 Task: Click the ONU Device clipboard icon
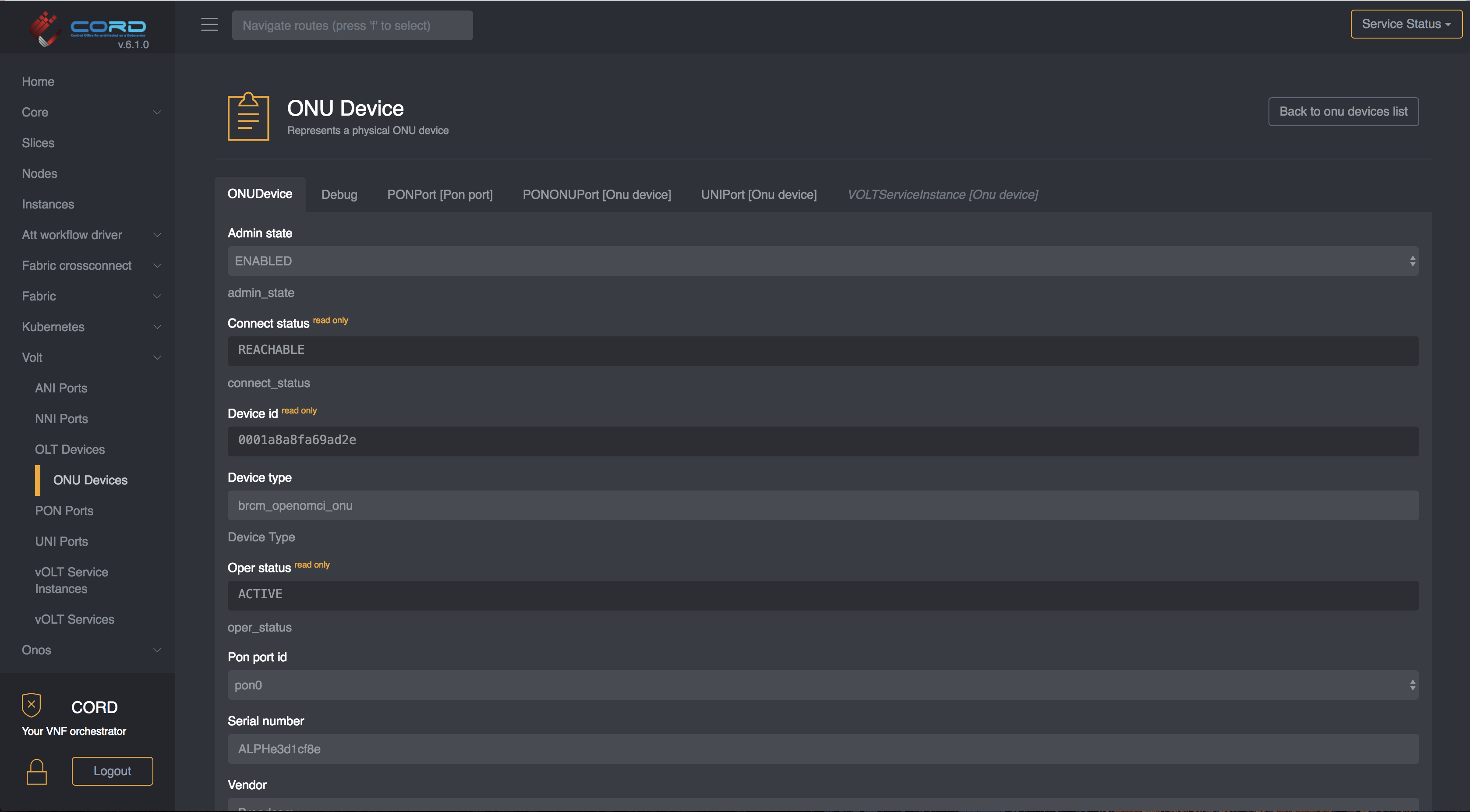pyautogui.click(x=248, y=117)
